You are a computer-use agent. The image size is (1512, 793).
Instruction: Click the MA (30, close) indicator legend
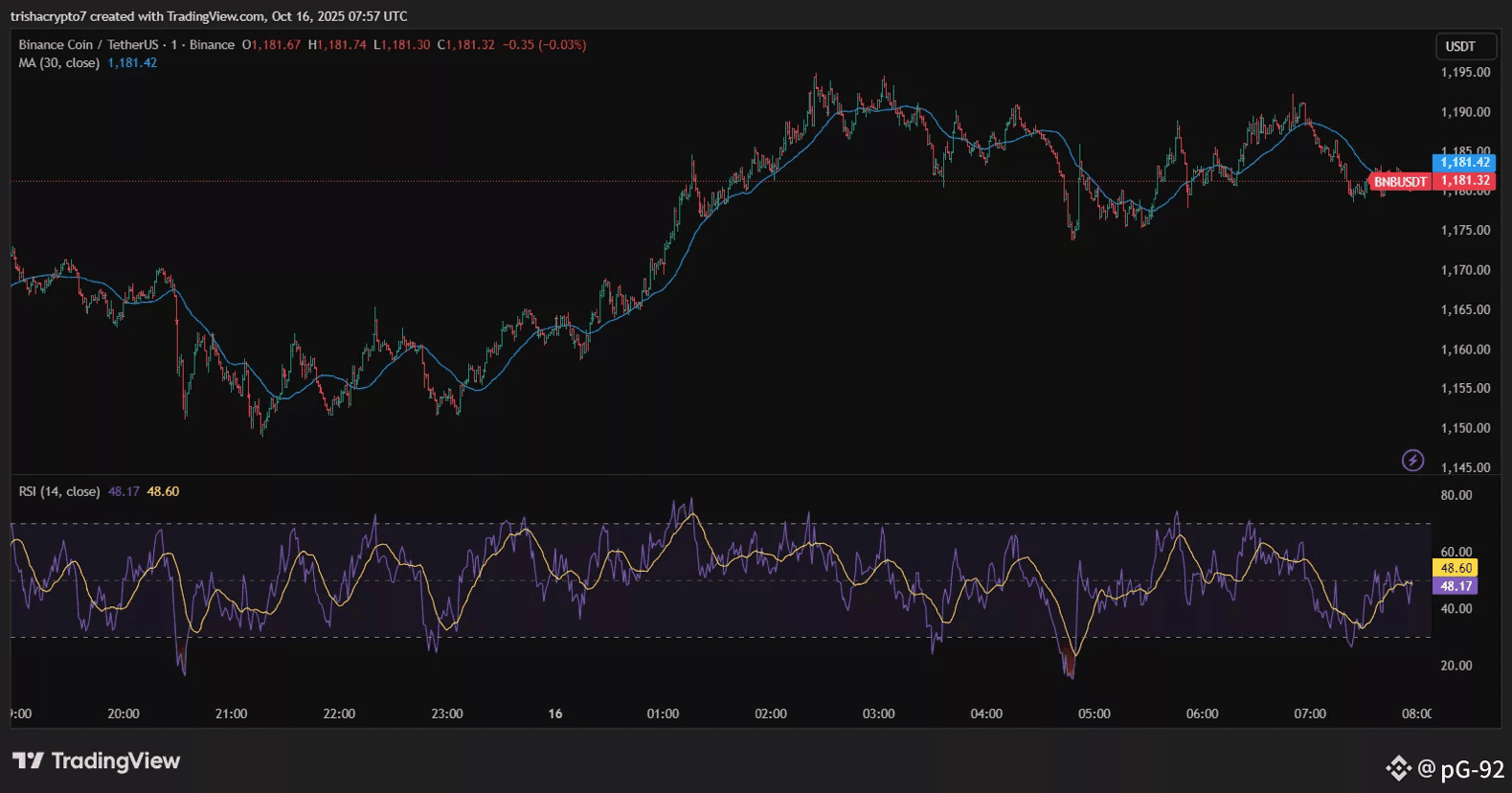coord(59,63)
